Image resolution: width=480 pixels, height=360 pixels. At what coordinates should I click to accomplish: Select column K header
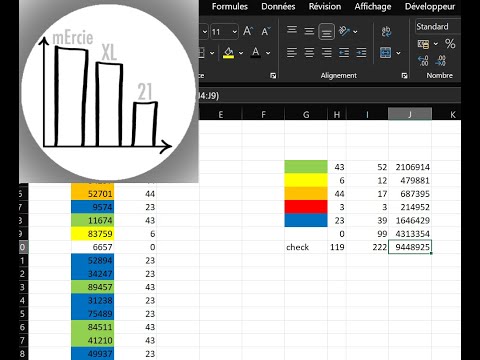tap(447, 114)
